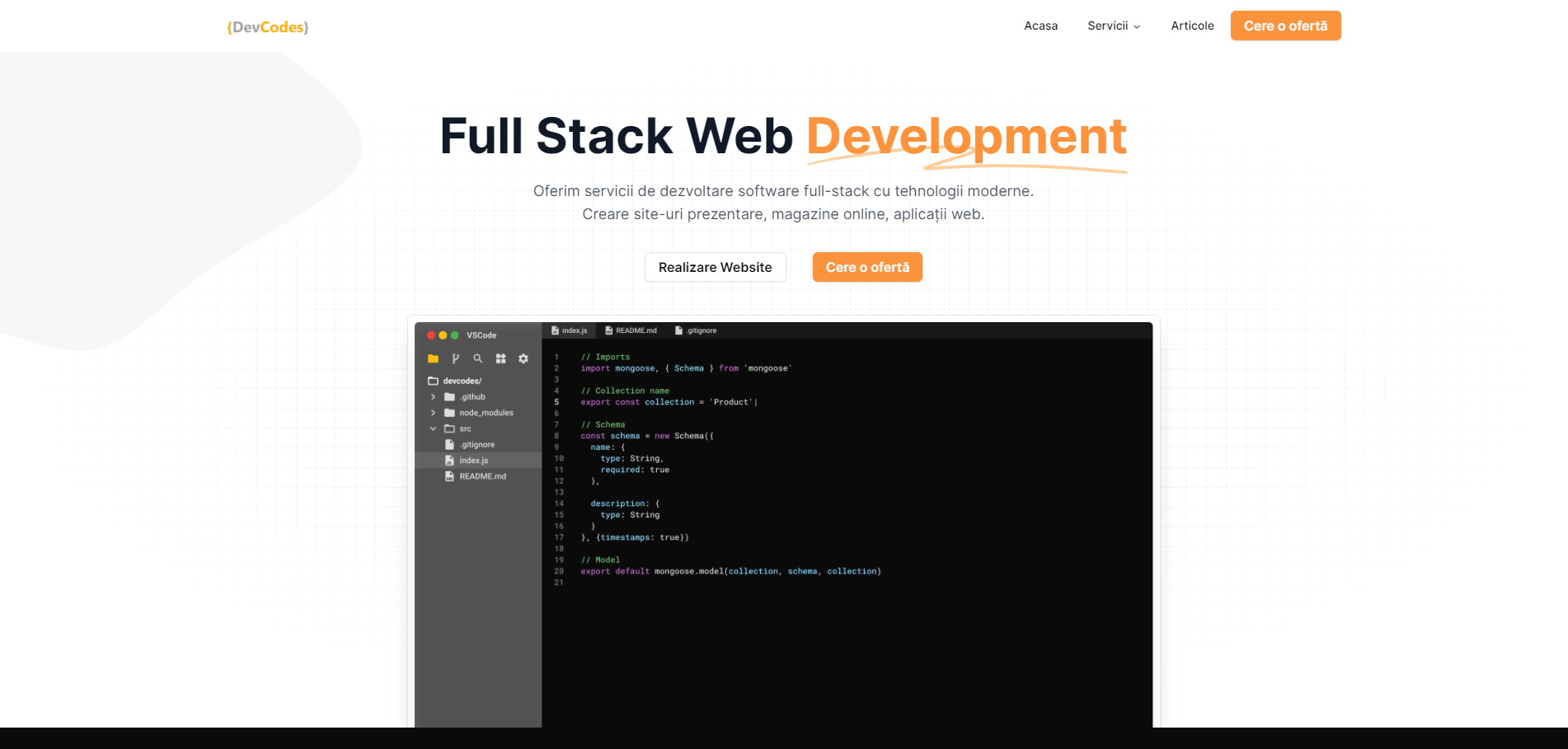Image resolution: width=1568 pixels, height=749 pixels.
Task: Go to the Articole page link
Action: coord(1192,26)
